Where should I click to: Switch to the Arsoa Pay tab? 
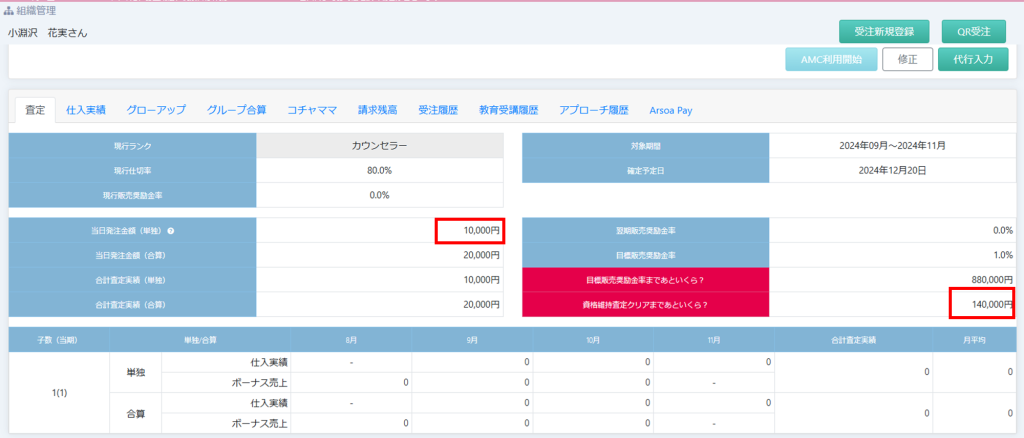(x=671, y=110)
